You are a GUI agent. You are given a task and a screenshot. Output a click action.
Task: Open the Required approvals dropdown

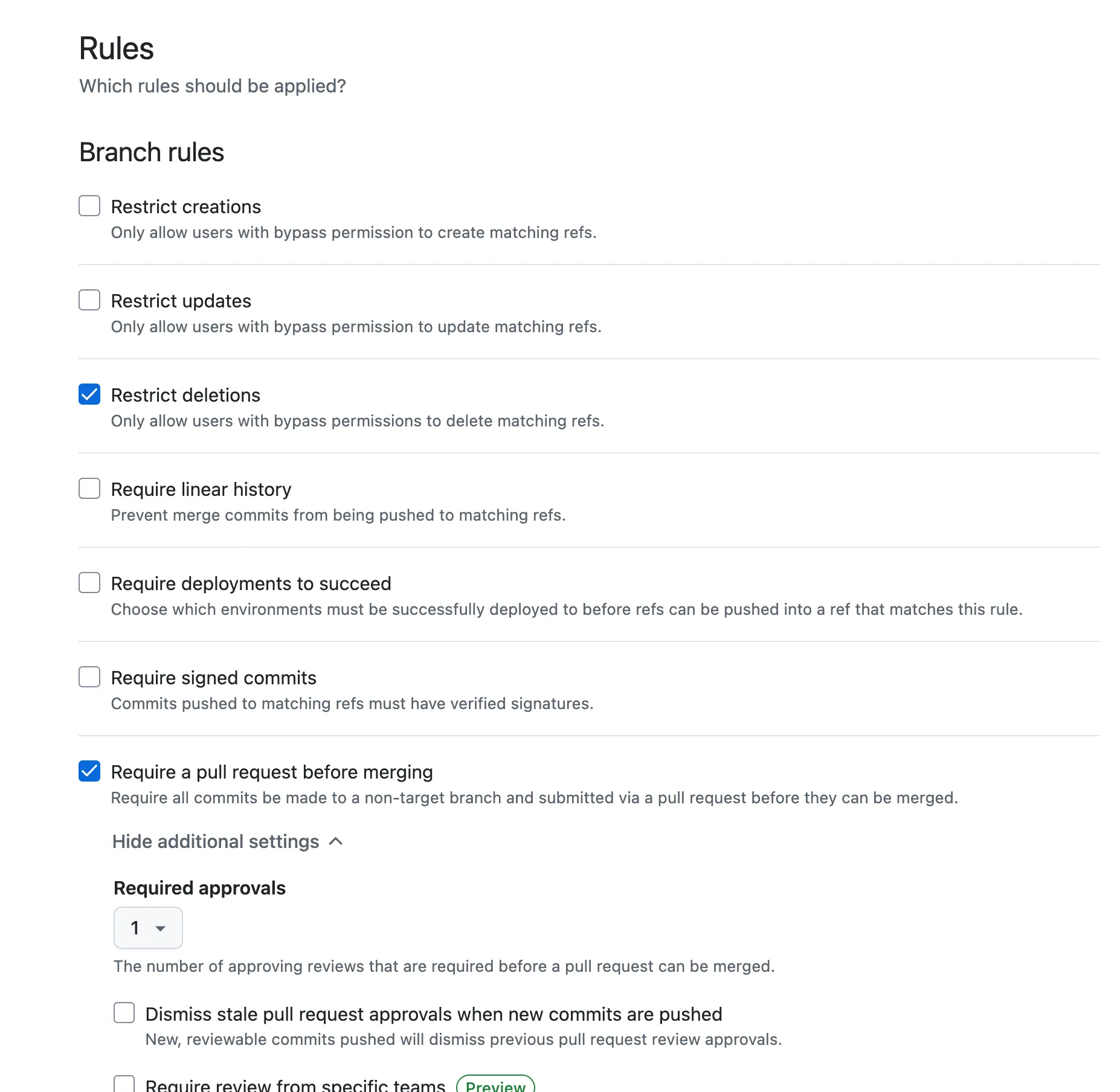147,928
